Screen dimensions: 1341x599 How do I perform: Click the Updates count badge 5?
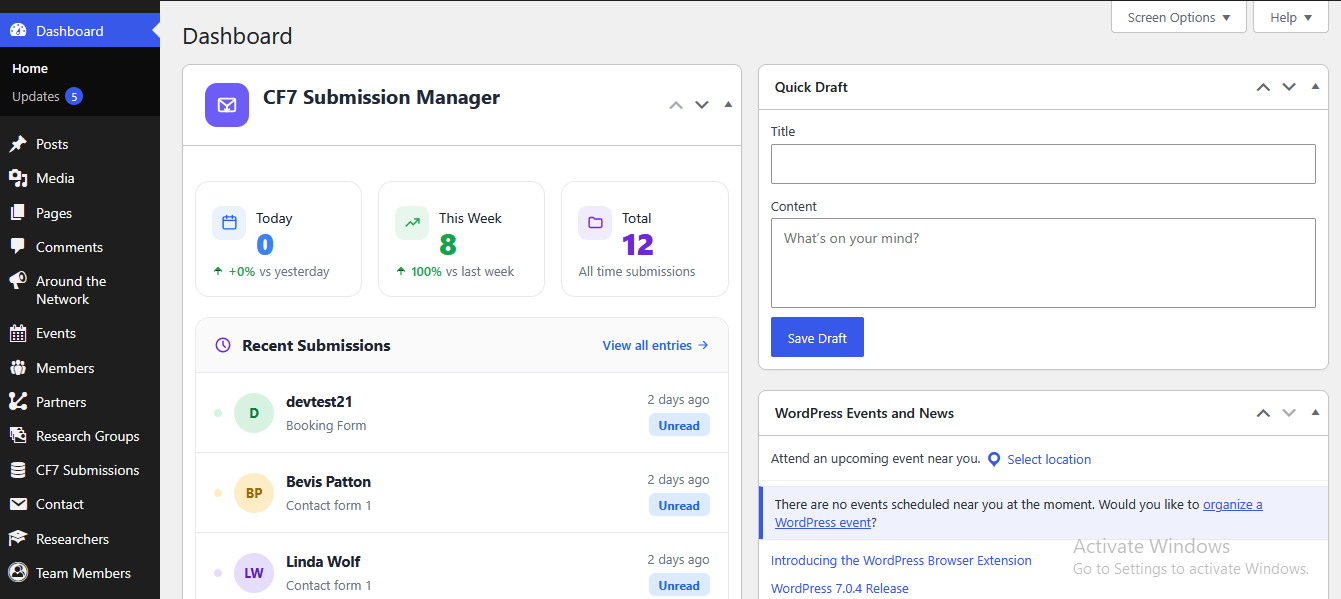tap(74, 97)
